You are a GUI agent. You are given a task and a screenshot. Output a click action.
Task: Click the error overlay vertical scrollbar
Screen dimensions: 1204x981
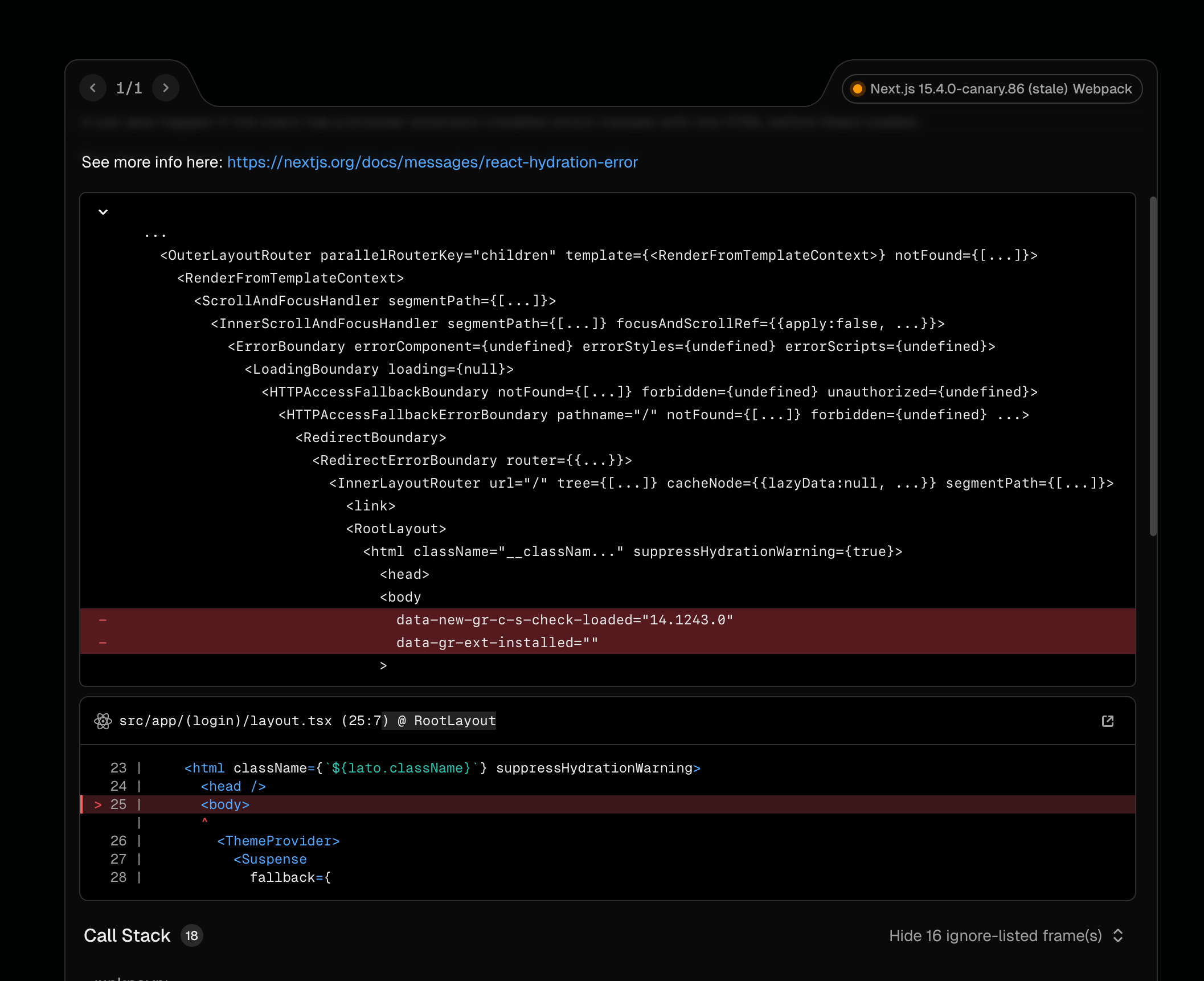tap(1153, 366)
